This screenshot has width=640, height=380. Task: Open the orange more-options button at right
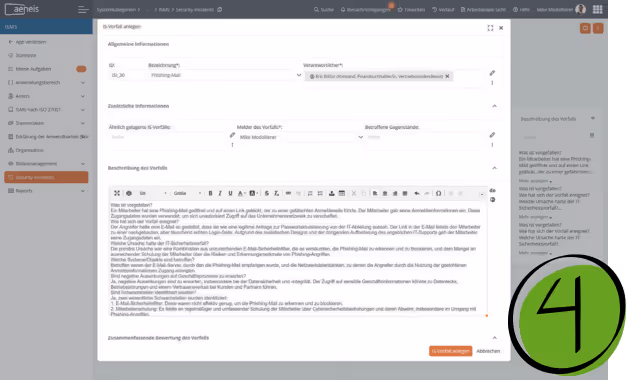[598, 28]
